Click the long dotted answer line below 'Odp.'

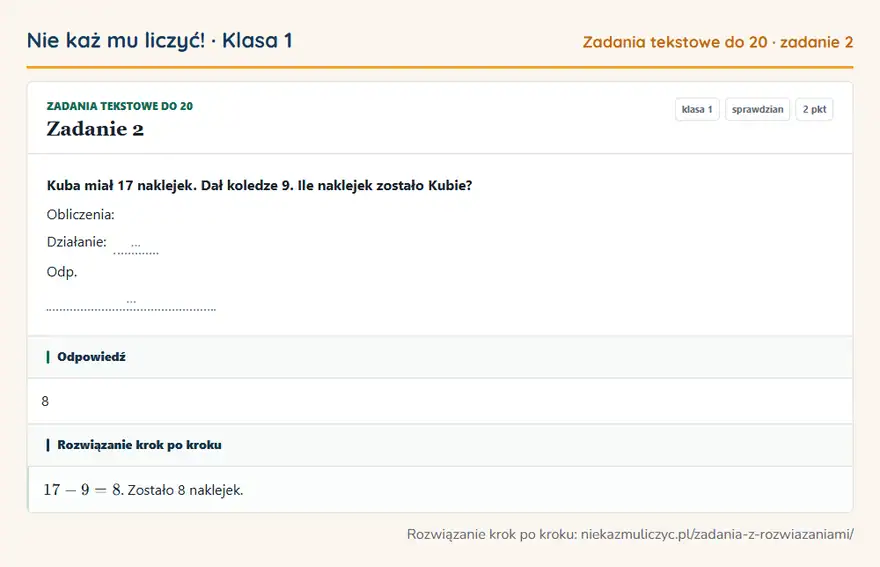pos(131,305)
